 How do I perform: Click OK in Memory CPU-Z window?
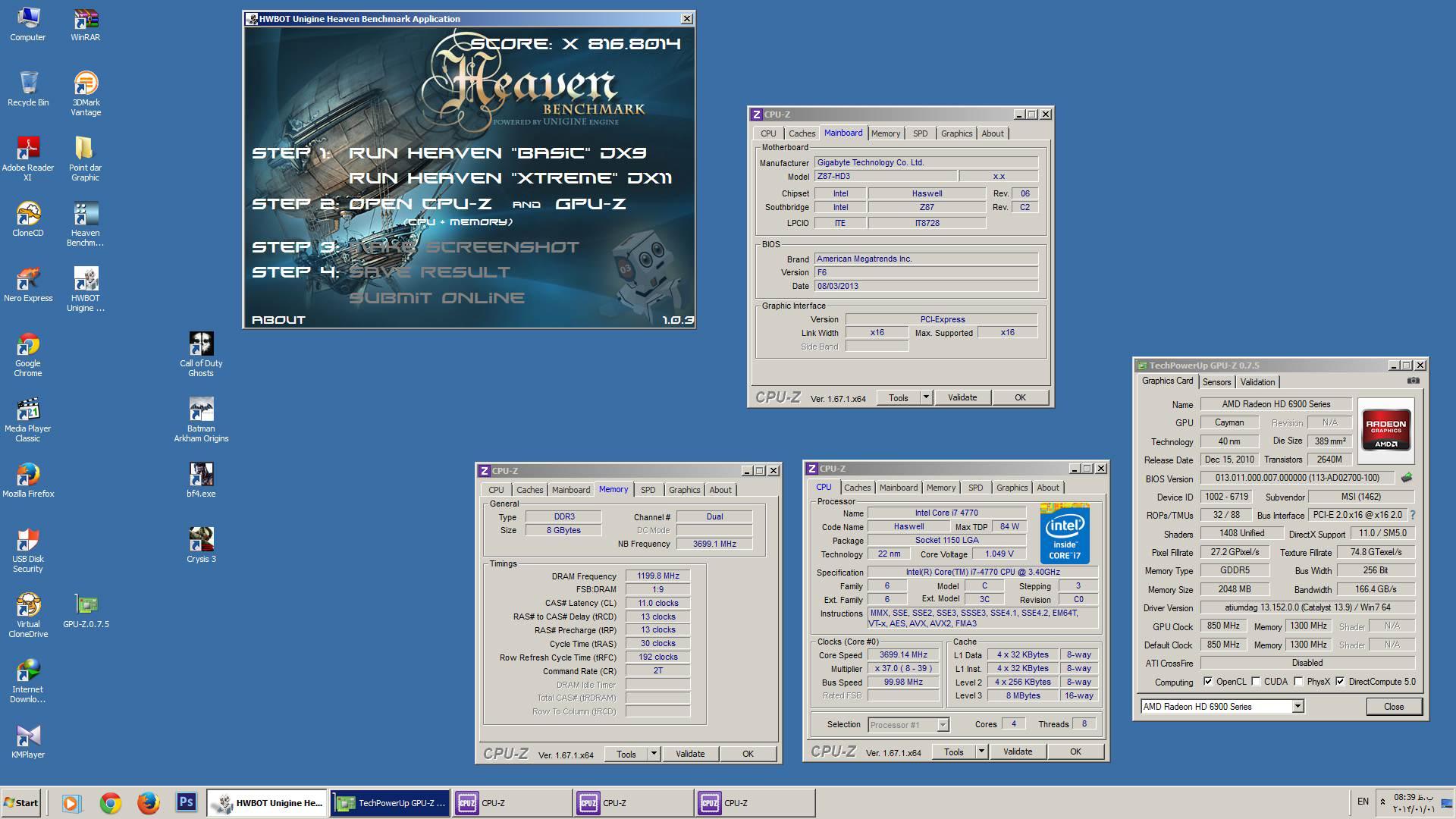tap(748, 754)
